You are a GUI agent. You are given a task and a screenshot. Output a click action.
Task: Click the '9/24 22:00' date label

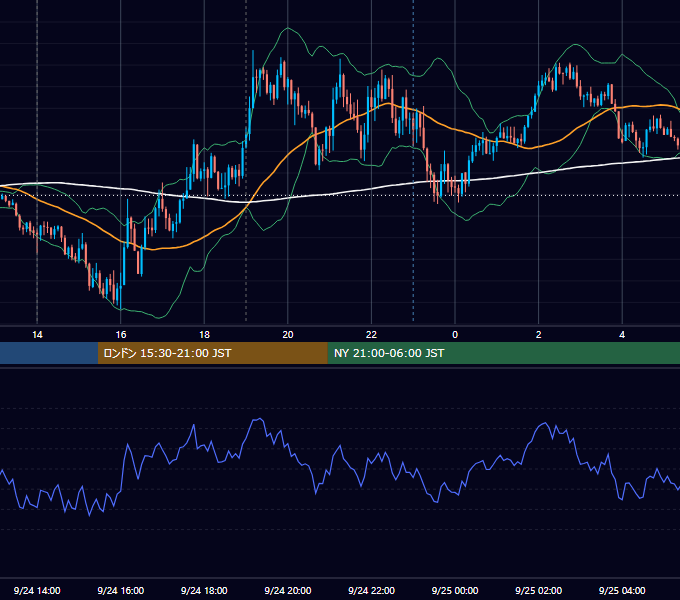click(x=371, y=590)
